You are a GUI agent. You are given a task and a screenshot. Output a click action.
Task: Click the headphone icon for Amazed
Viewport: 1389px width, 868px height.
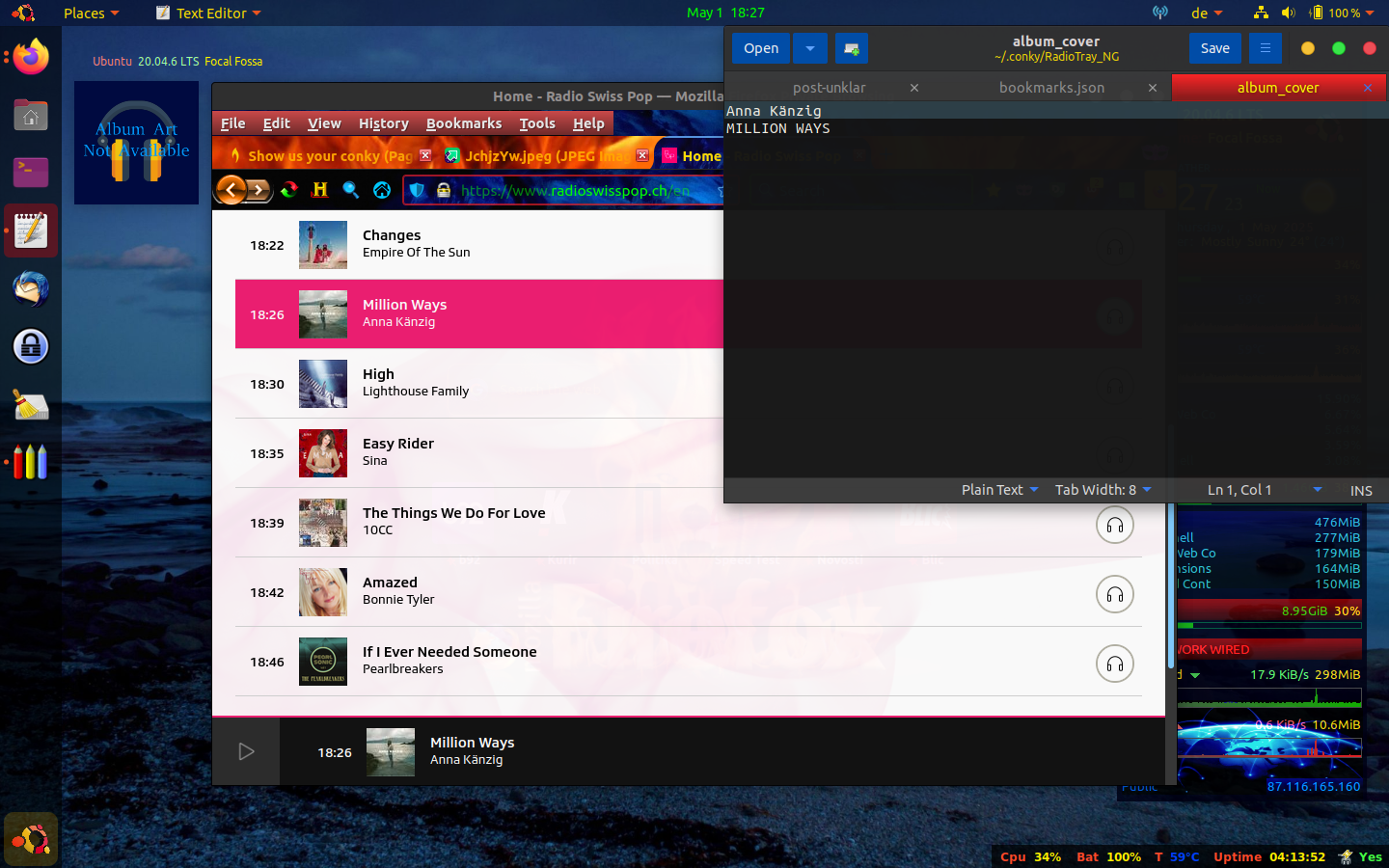(x=1114, y=594)
